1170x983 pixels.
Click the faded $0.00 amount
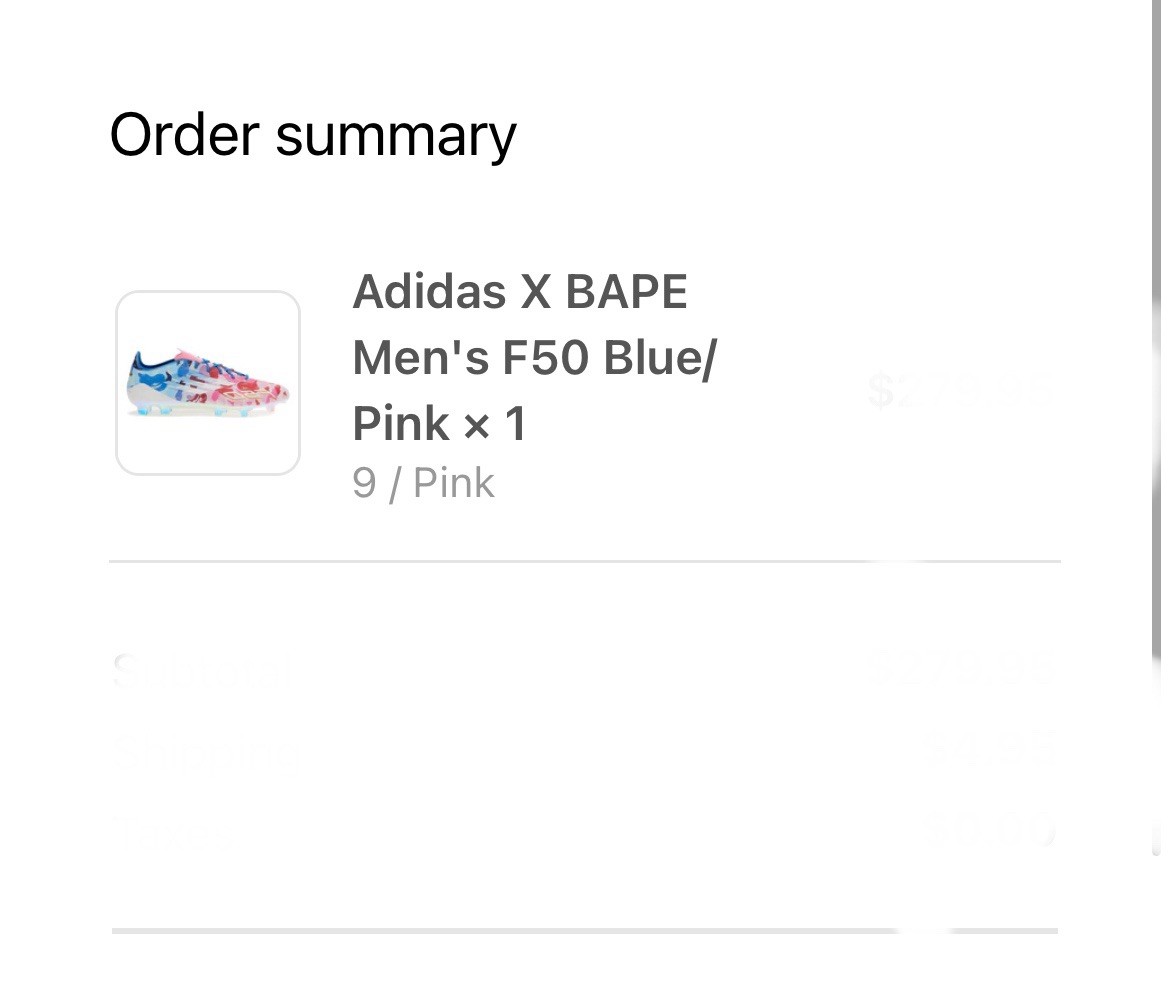[x=987, y=828]
